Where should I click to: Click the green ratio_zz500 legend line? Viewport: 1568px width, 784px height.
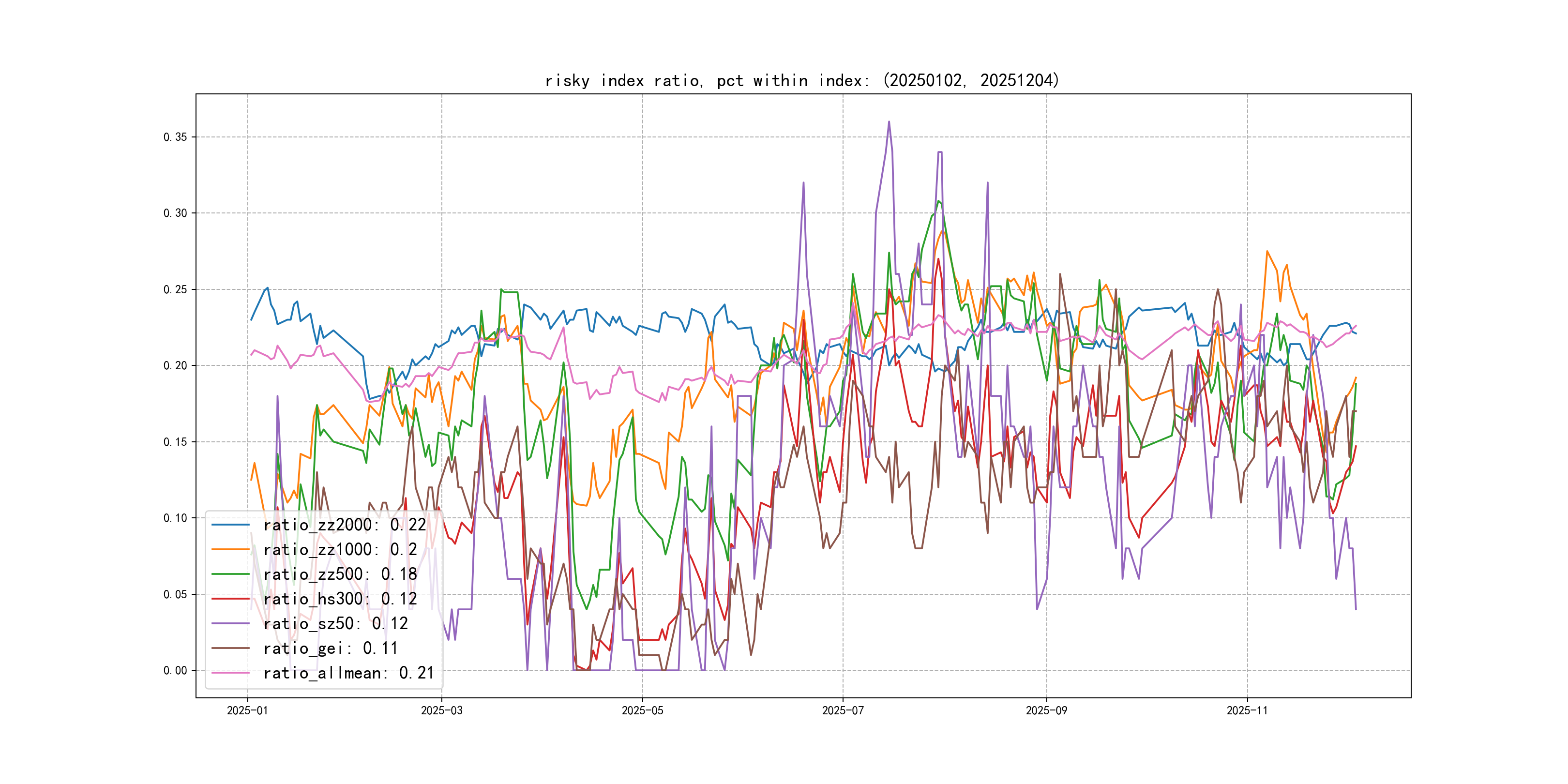(x=231, y=574)
